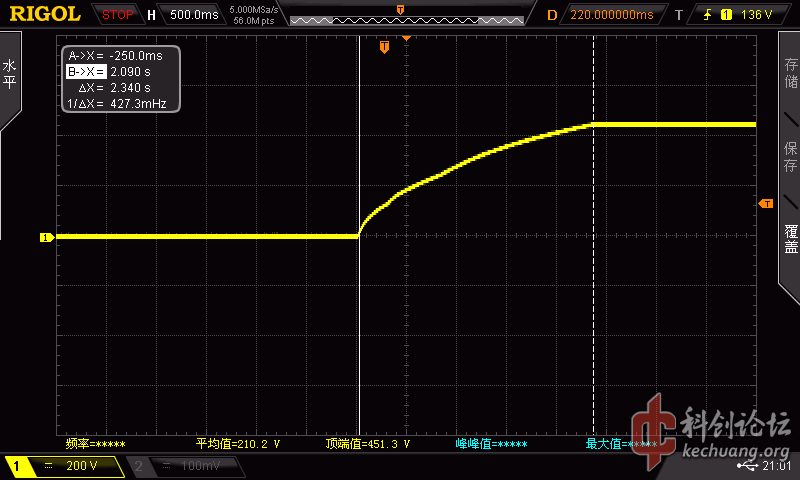This screenshot has height=480, width=800.
Task: Toggle the STOP run status indicator
Action: point(118,15)
